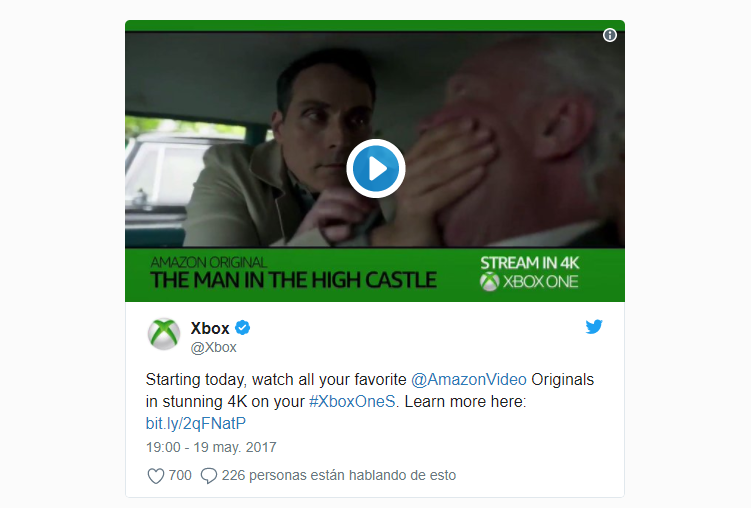The height and width of the screenshot is (508, 751).
Task: Click the Stream in 4K banner text
Action: (x=530, y=263)
